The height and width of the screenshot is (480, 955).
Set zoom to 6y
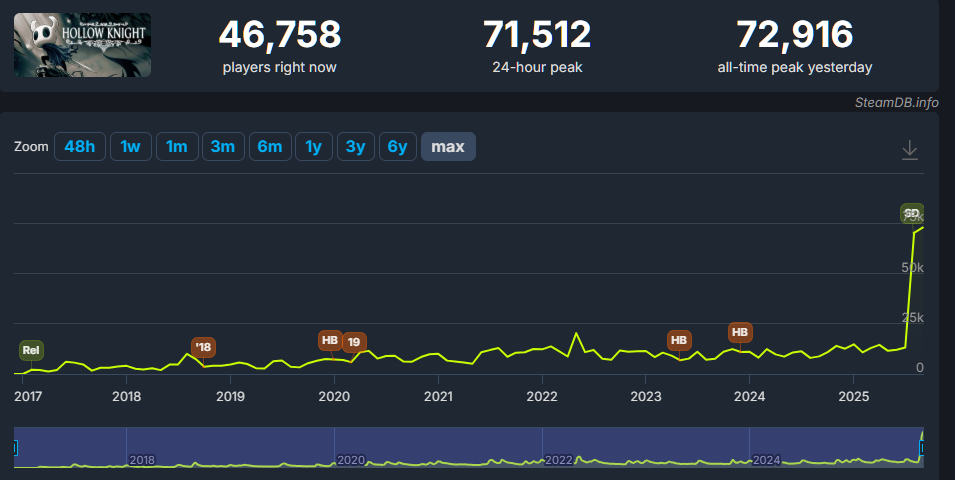[x=398, y=147]
